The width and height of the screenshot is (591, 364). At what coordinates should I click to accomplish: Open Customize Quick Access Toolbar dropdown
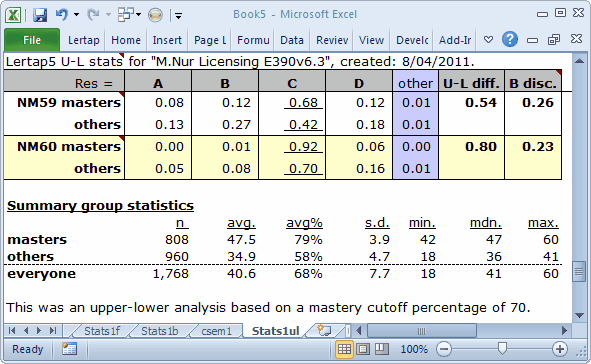(179, 15)
